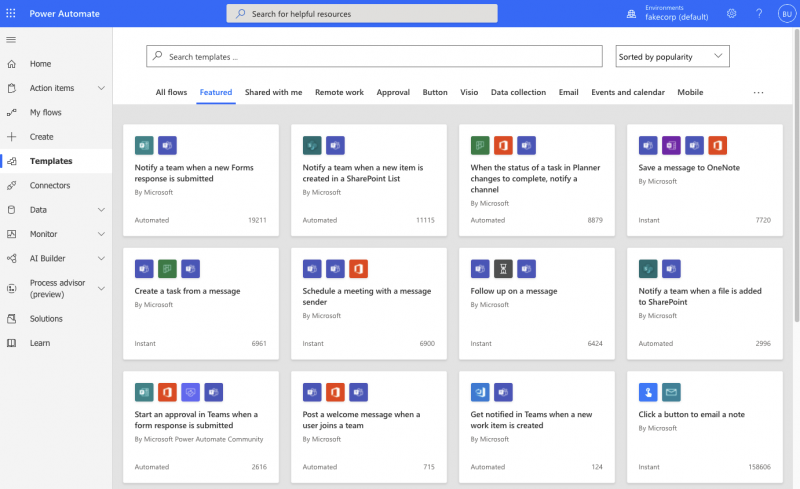Screen dimensions: 800x489
Task: Open the Learn link in sidebar
Action: pos(40,343)
